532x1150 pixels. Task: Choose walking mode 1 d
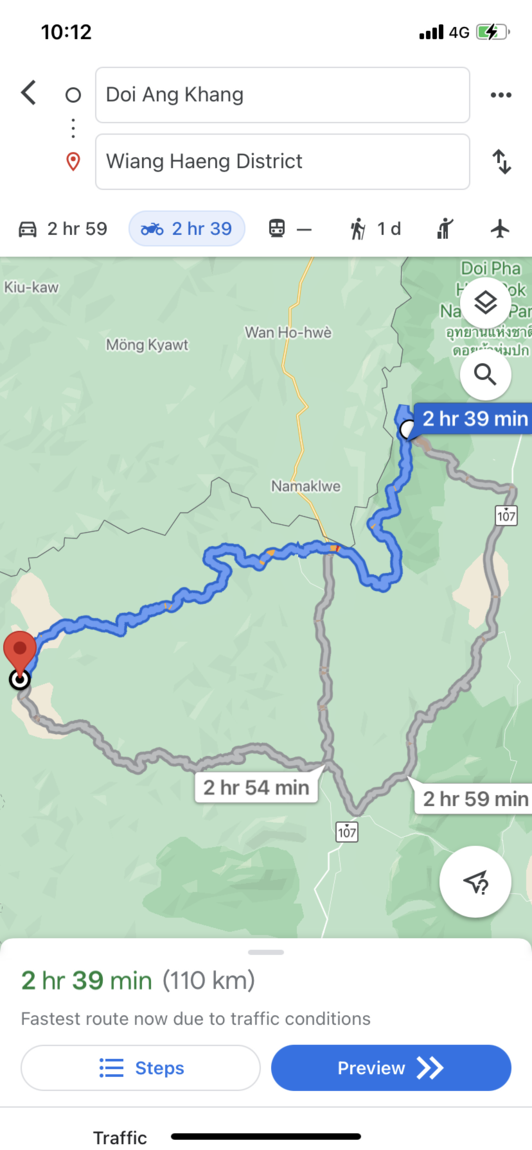[376, 229]
